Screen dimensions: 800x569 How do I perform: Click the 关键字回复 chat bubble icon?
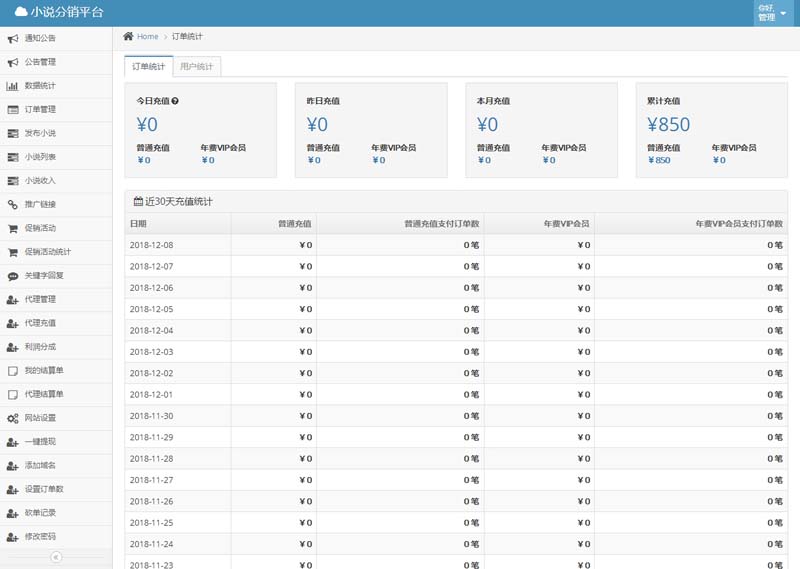tap(13, 276)
